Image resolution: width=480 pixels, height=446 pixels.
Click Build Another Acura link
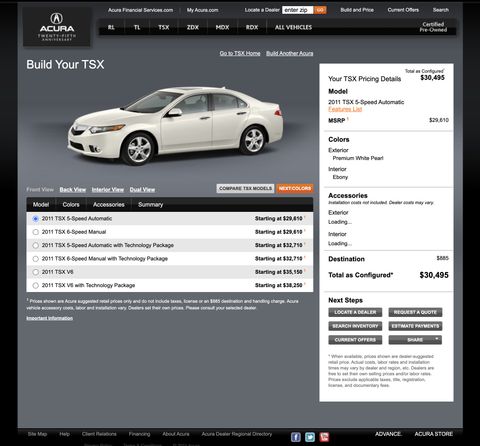pyautogui.click(x=290, y=53)
